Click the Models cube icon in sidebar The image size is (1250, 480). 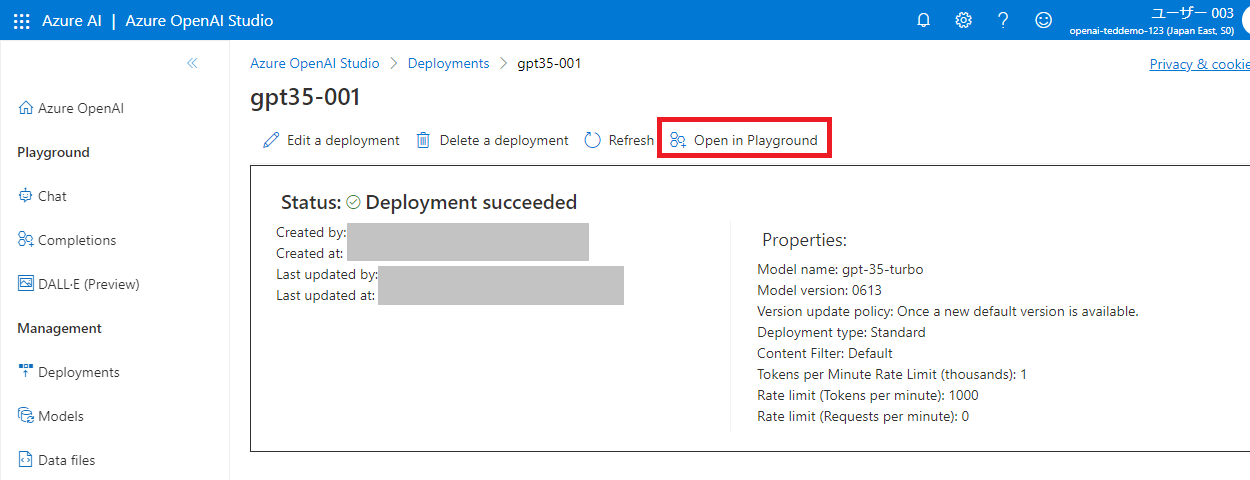point(26,416)
